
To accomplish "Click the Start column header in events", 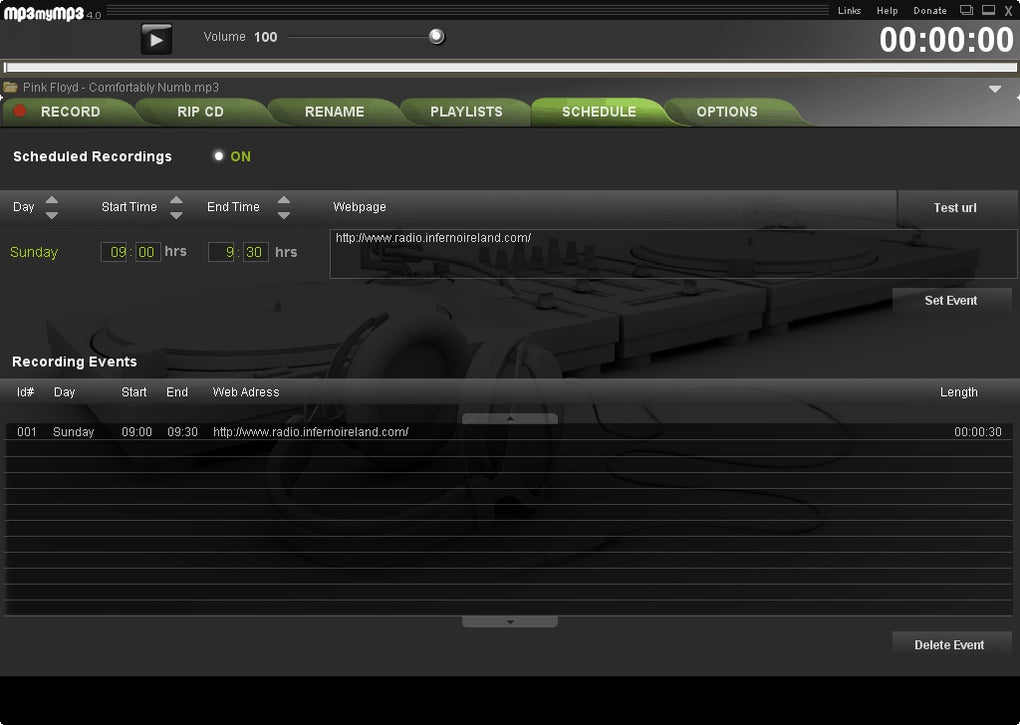I will click(134, 392).
